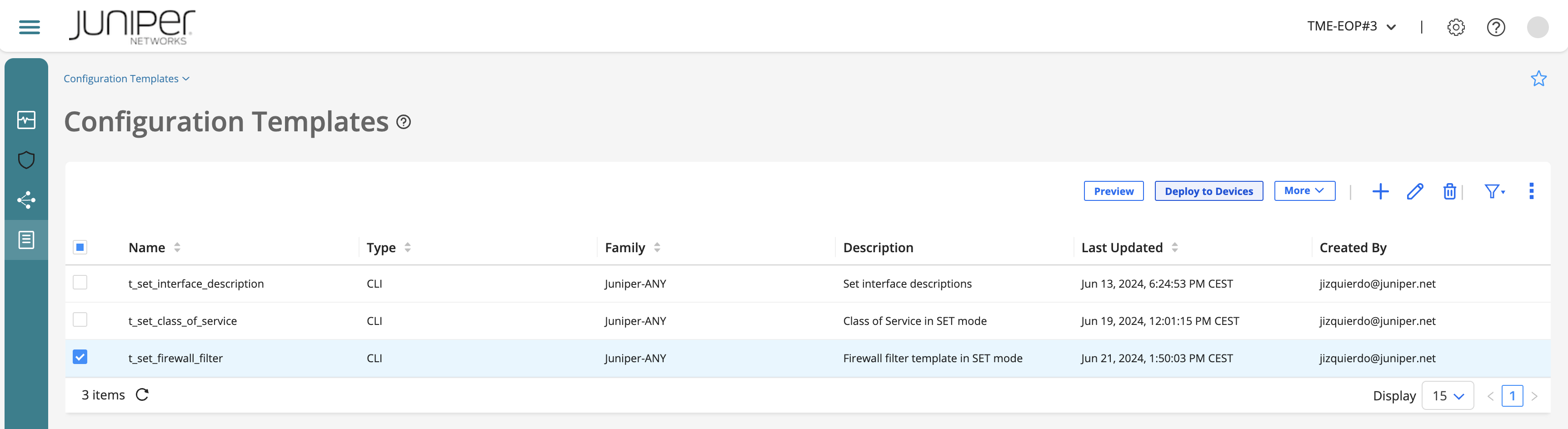Select the Monitoring icon in the sidebar
Image resolution: width=1568 pixels, height=429 pixels.
coord(26,120)
